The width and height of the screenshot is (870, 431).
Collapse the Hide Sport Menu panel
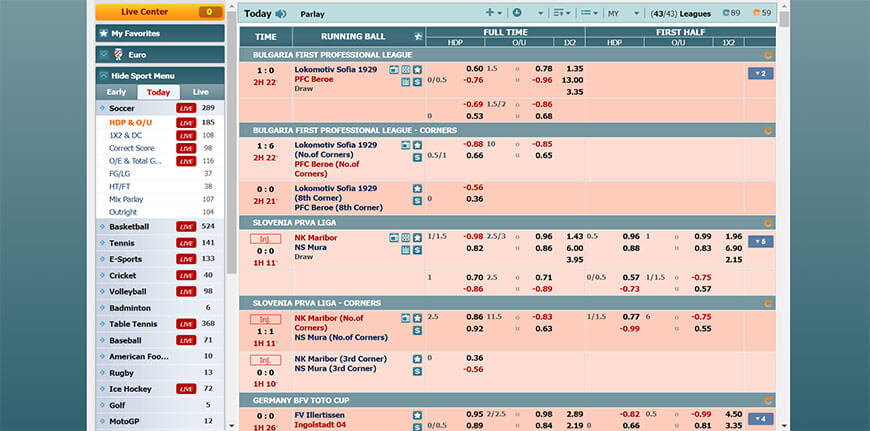(x=160, y=76)
